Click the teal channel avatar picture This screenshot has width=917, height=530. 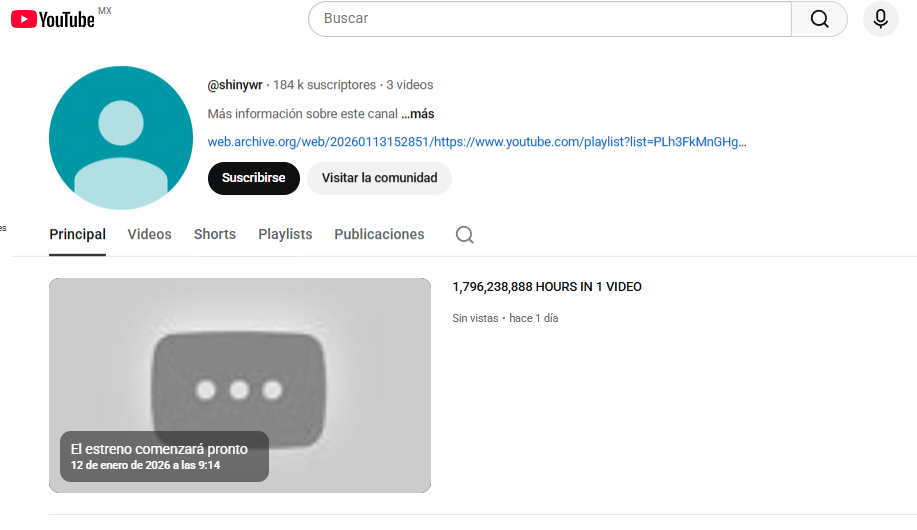pyautogui.click(x=121, y=138)
